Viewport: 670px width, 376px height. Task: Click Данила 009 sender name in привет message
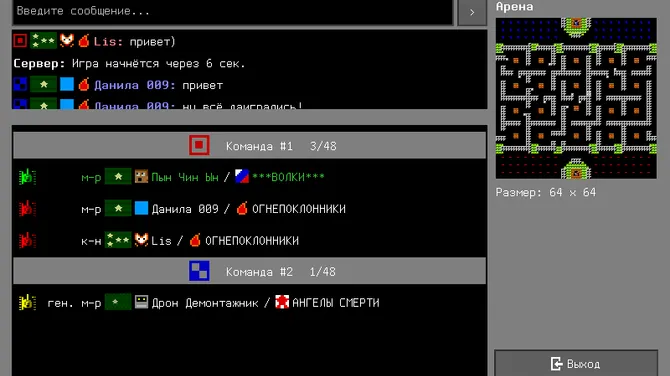coord(135,85)
